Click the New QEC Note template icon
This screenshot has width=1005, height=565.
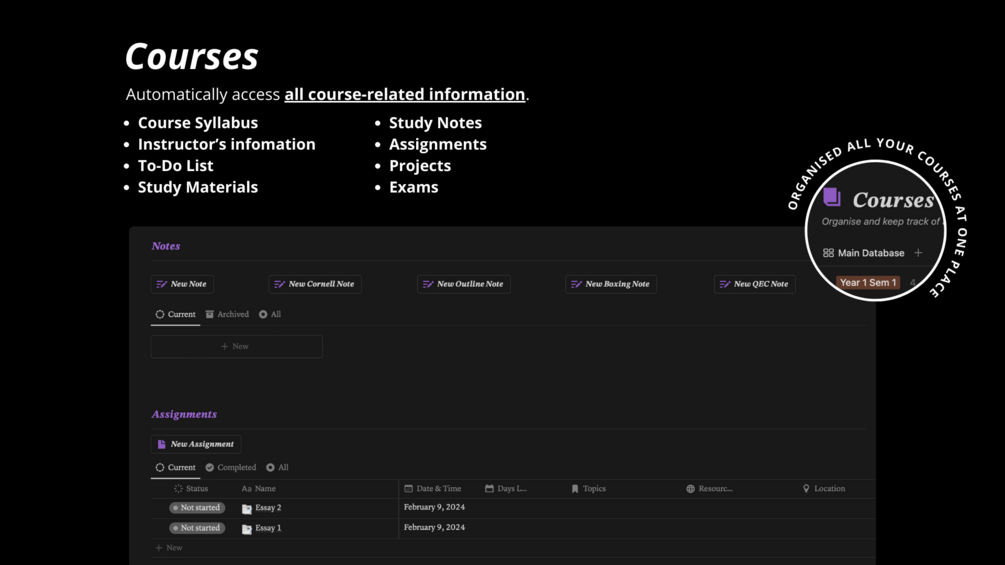coord(725,284)
